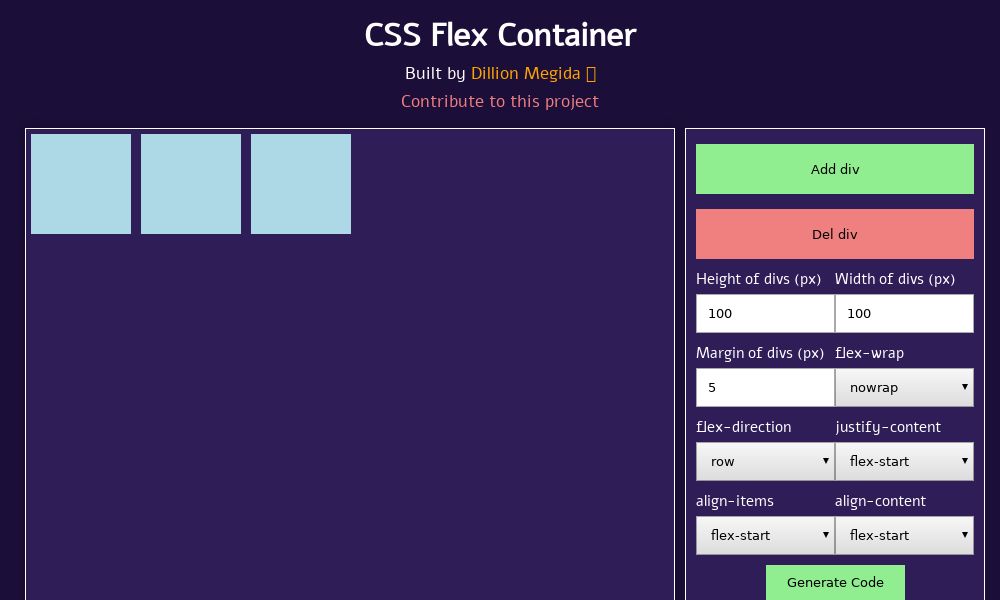Follow the Dillion Megida link
The width and height of the screenshot is (1000, 600).
(525, 73)
